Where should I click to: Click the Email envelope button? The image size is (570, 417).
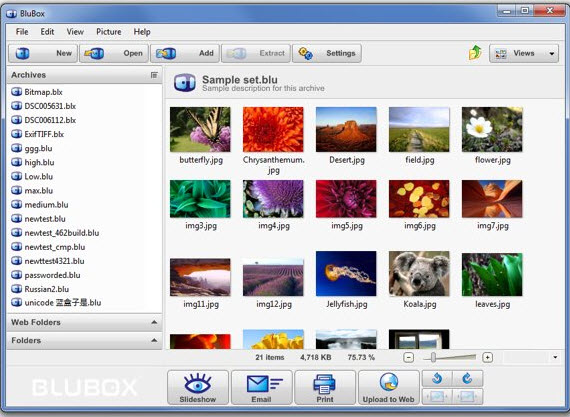(x=261, y=388)
